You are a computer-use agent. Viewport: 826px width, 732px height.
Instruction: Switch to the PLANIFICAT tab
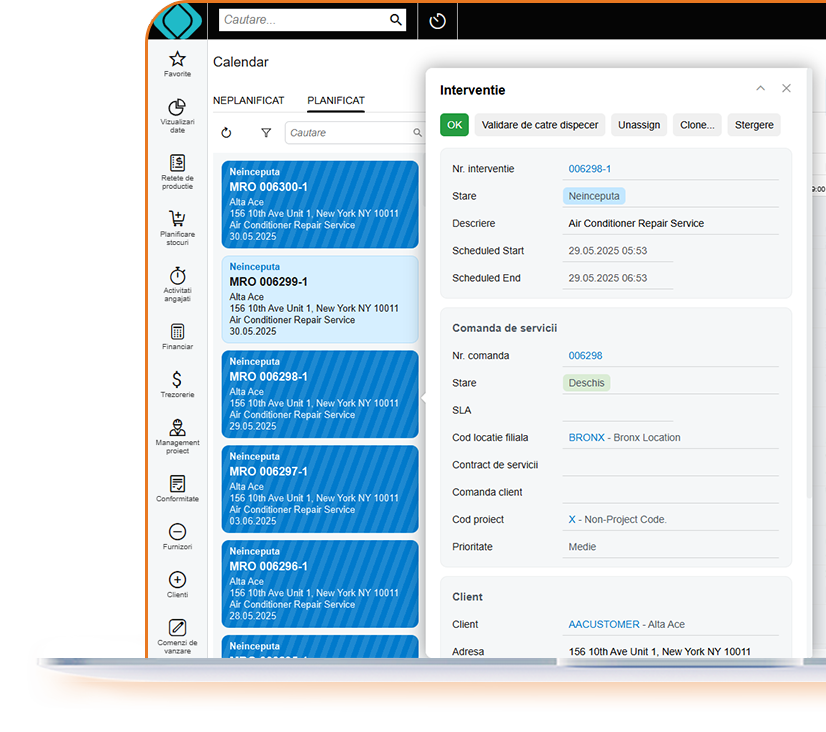pos(336,101)
